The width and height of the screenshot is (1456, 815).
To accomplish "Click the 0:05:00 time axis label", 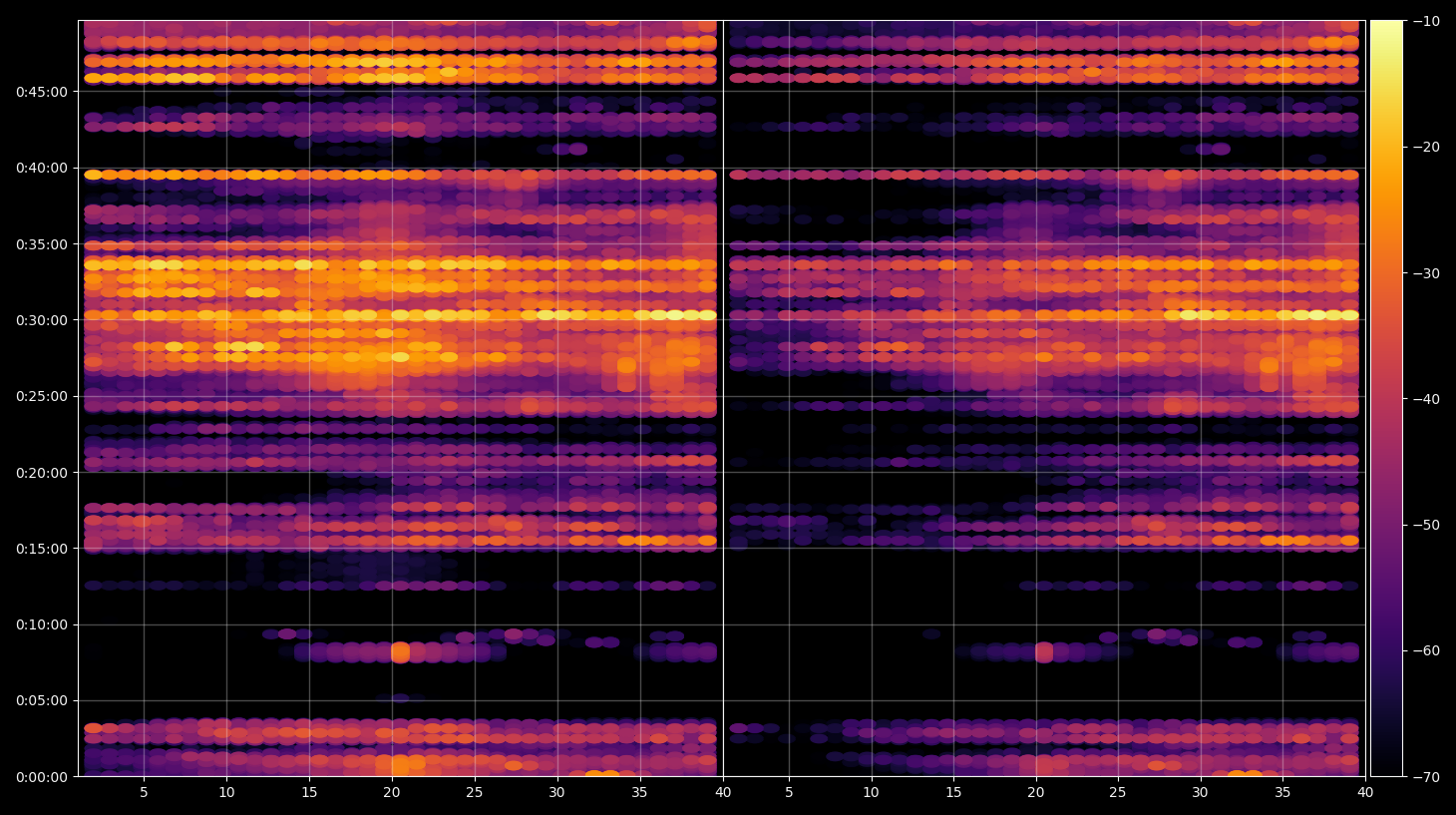I will tap(42, 701).
